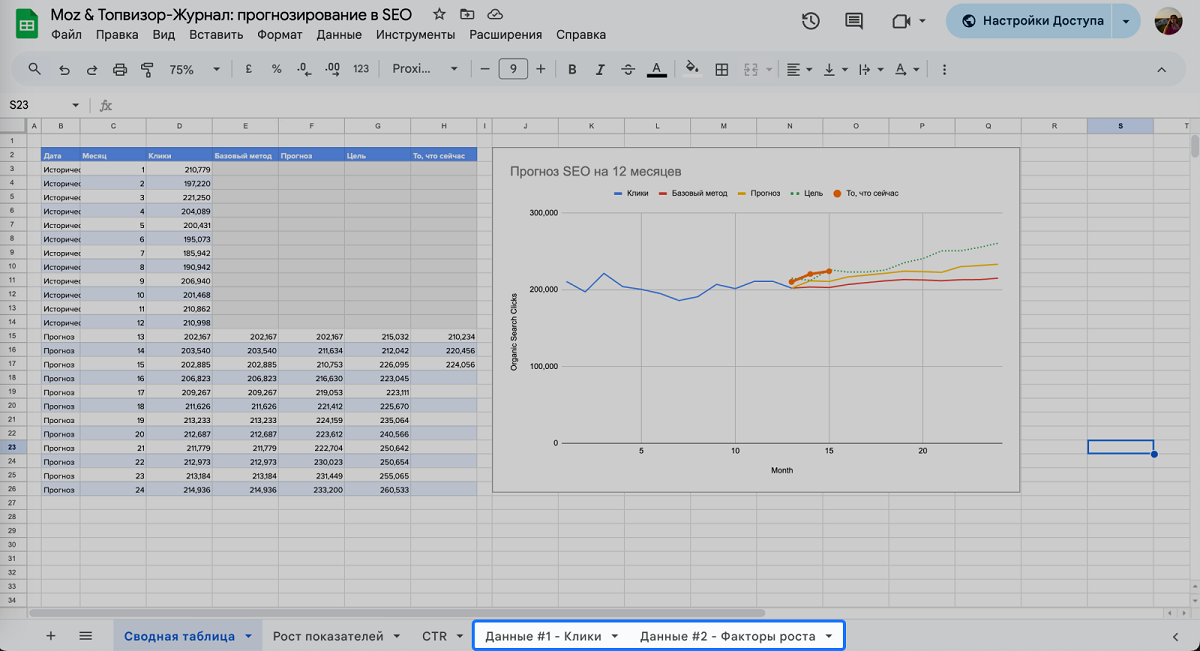Switch to the Рост показателей sheet tab
Image resolution: width=1200 pixels, height=651 pixels.
[x=328, y=636]
